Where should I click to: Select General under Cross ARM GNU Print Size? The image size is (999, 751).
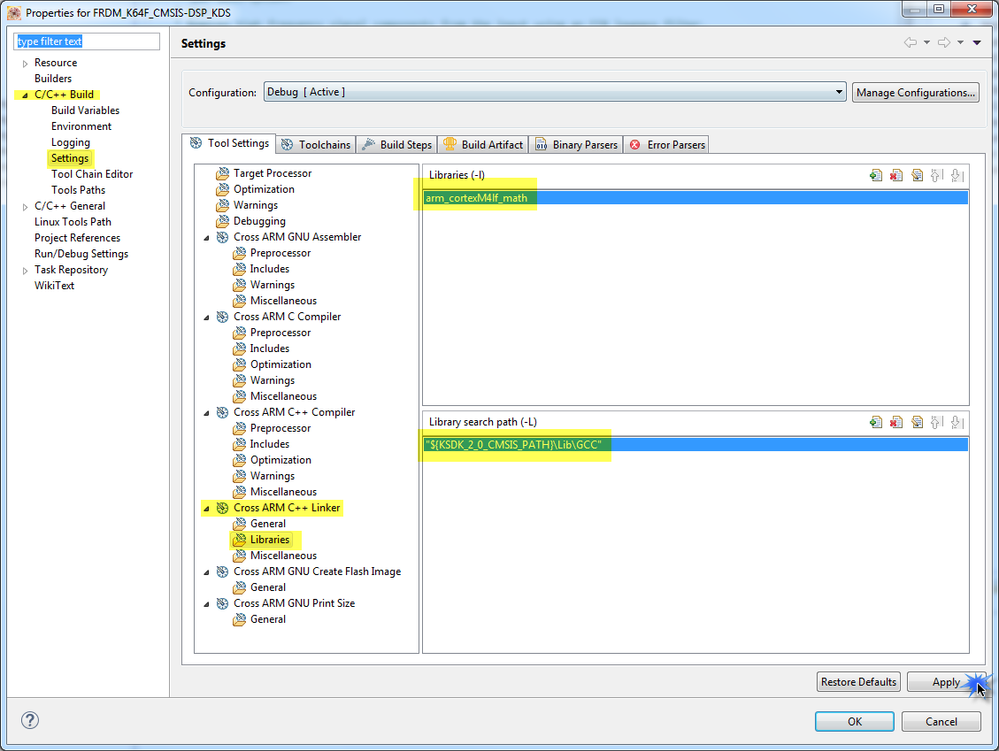268,619
